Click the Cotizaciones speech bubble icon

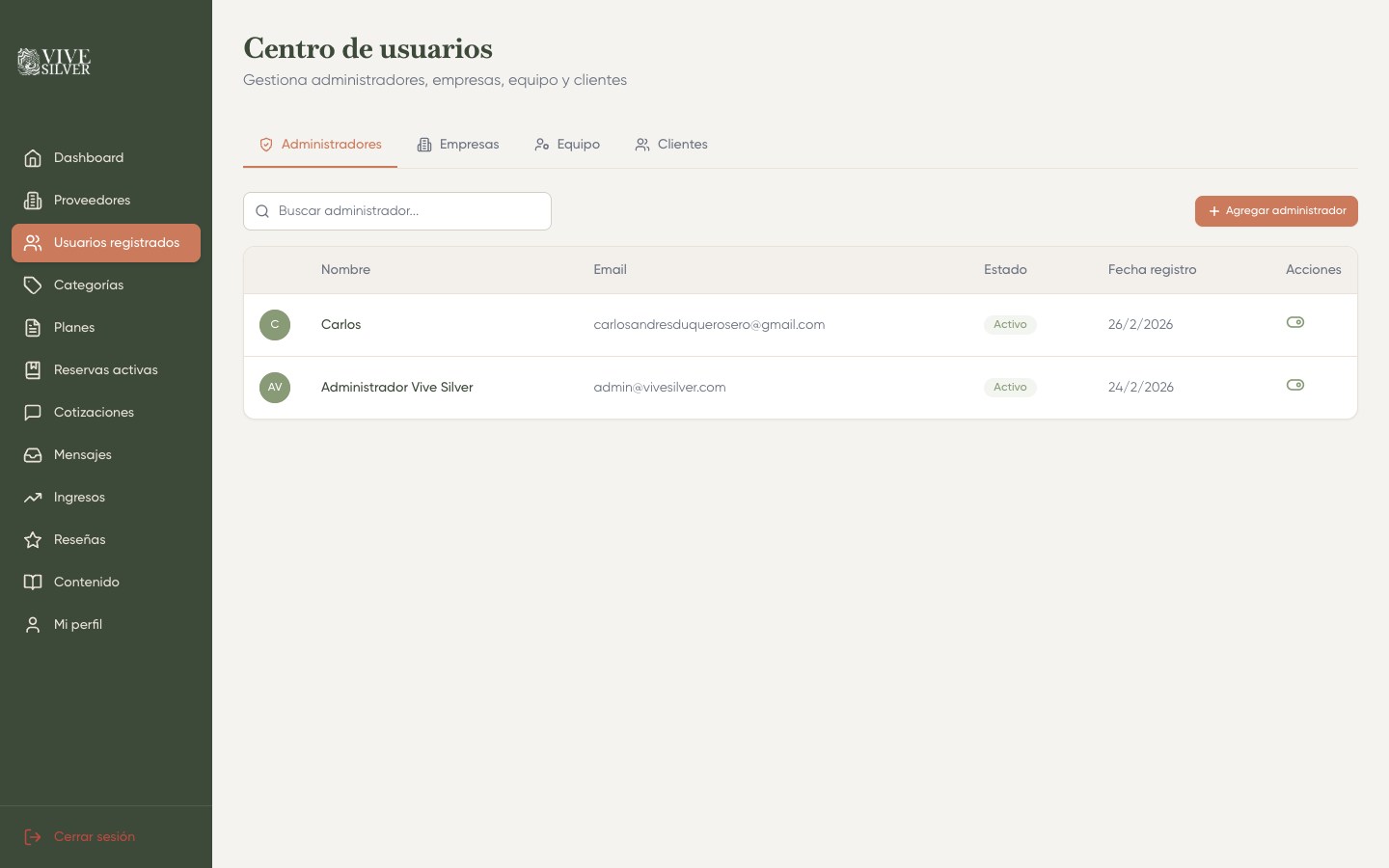click(33, 412)
